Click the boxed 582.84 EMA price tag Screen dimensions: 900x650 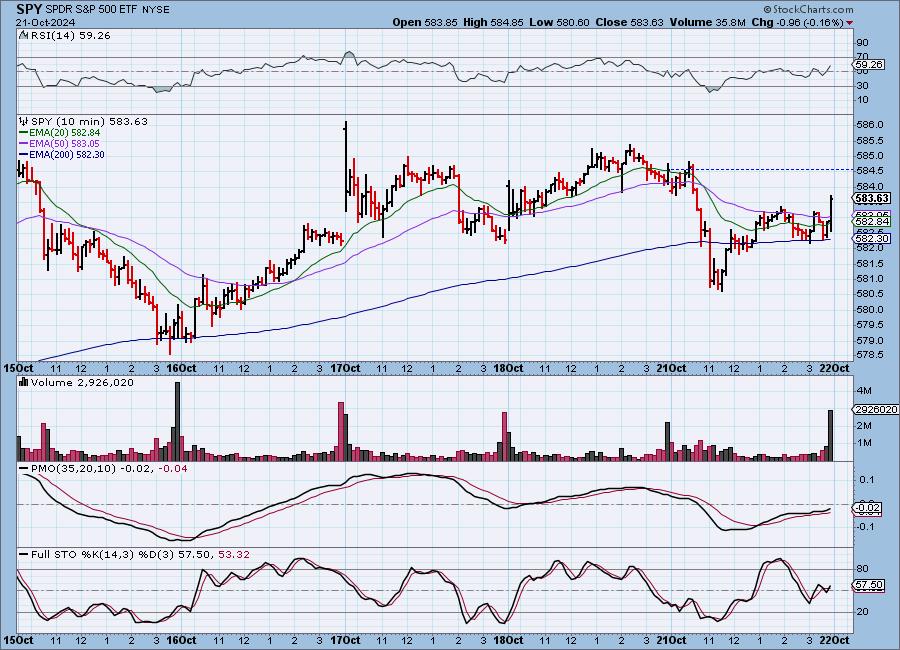point(872,221)
